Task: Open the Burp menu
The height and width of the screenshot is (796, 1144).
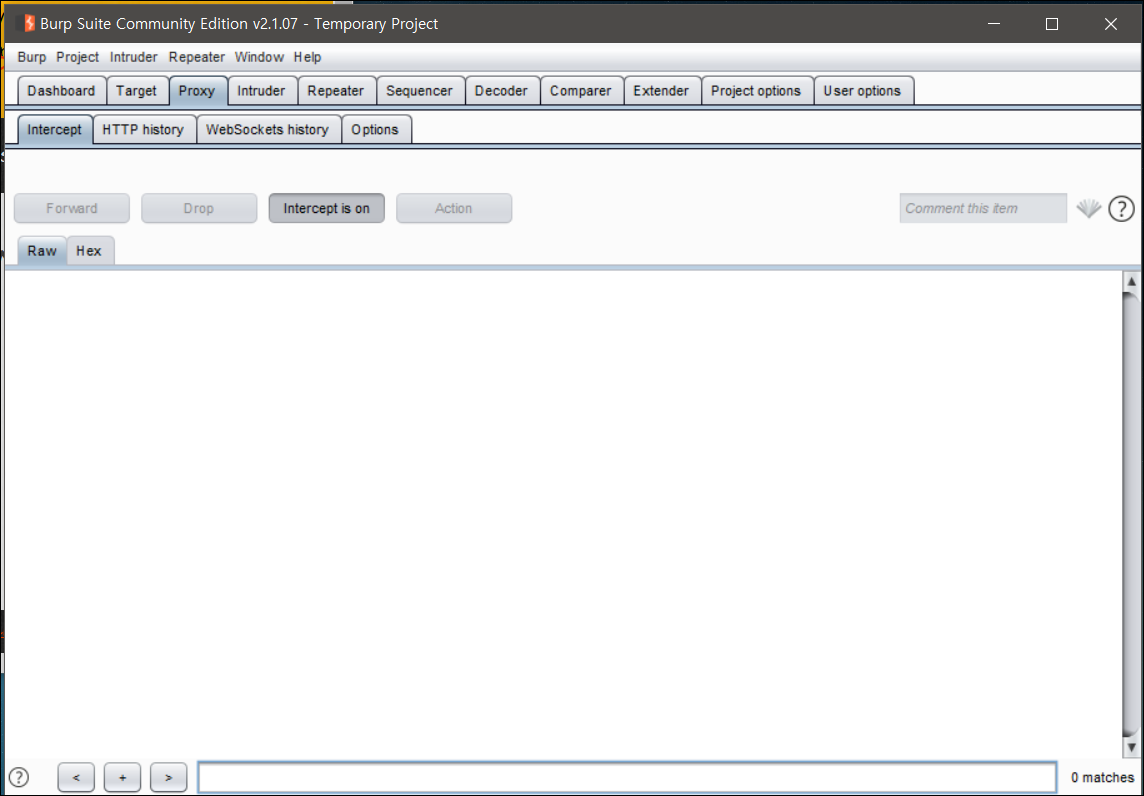Action: tap(31, 57)
